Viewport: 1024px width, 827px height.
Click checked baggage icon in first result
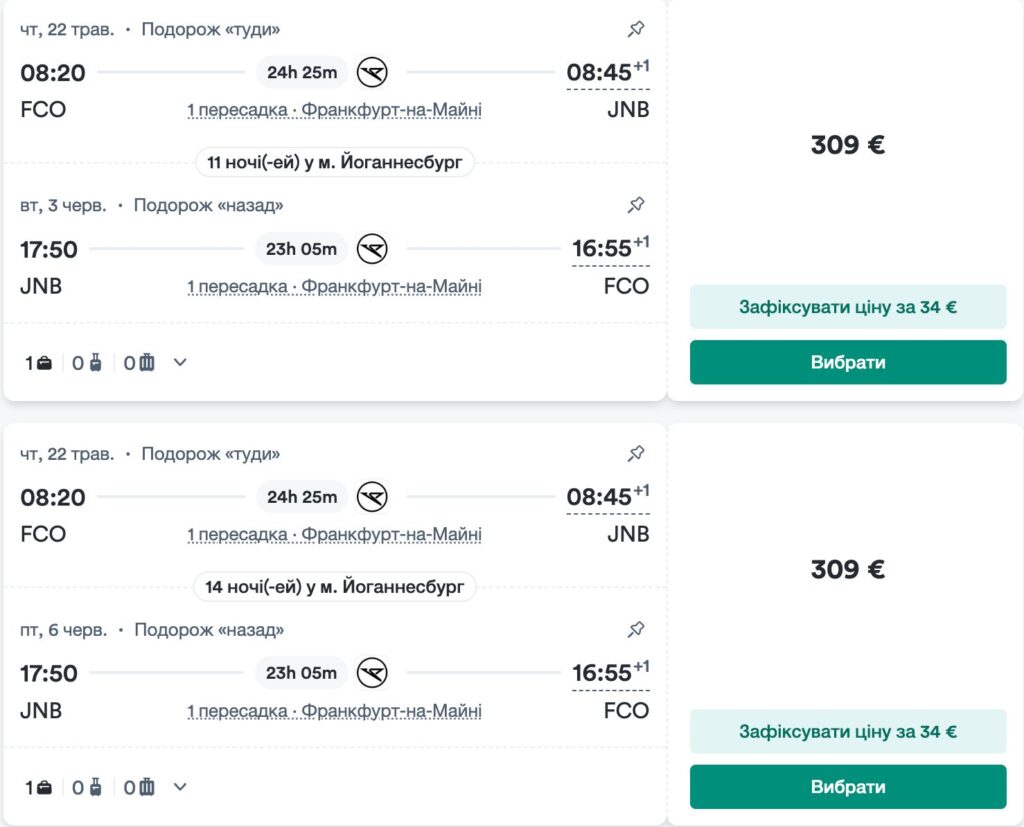coord(147,363)
